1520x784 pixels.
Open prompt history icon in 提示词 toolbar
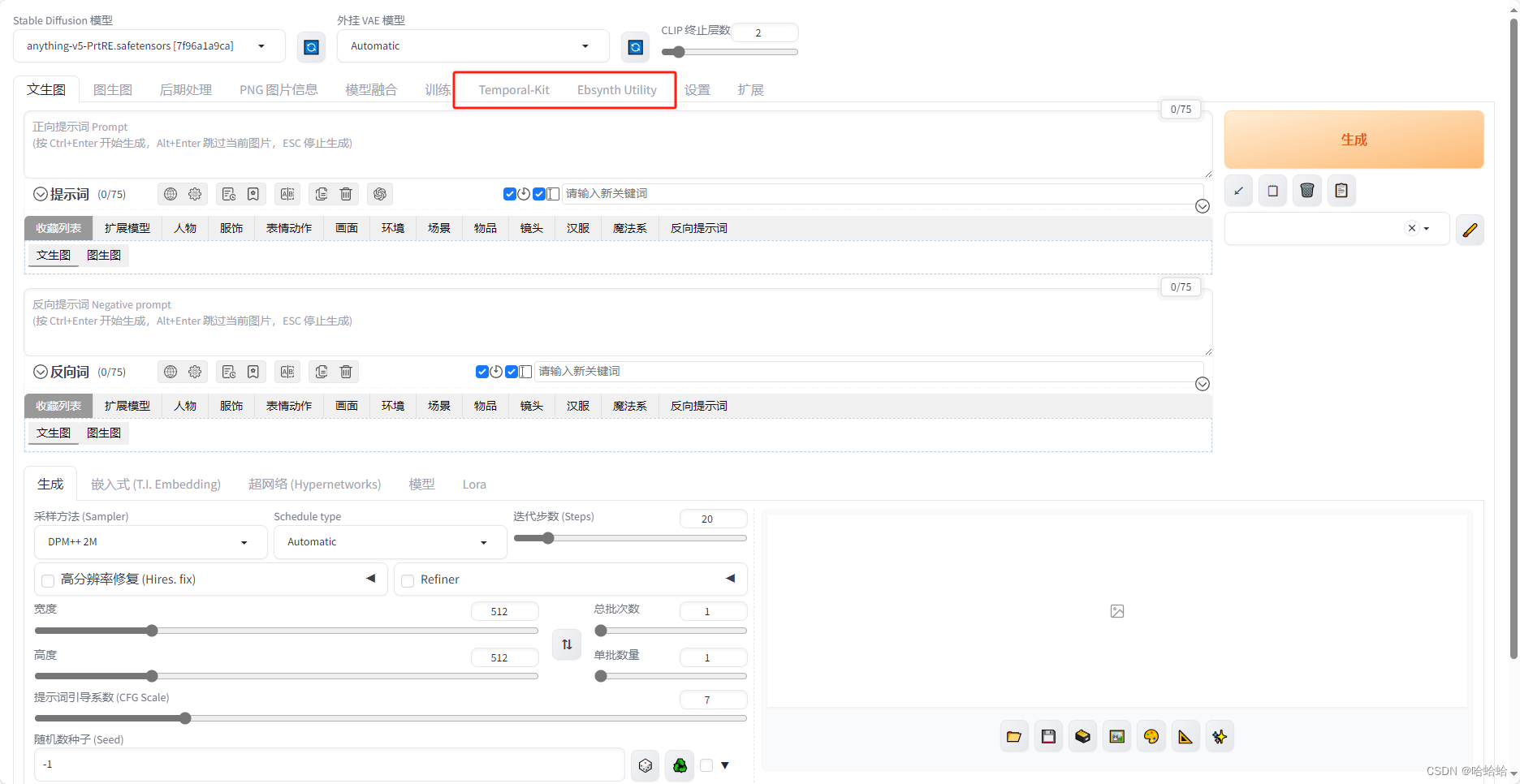229,194
